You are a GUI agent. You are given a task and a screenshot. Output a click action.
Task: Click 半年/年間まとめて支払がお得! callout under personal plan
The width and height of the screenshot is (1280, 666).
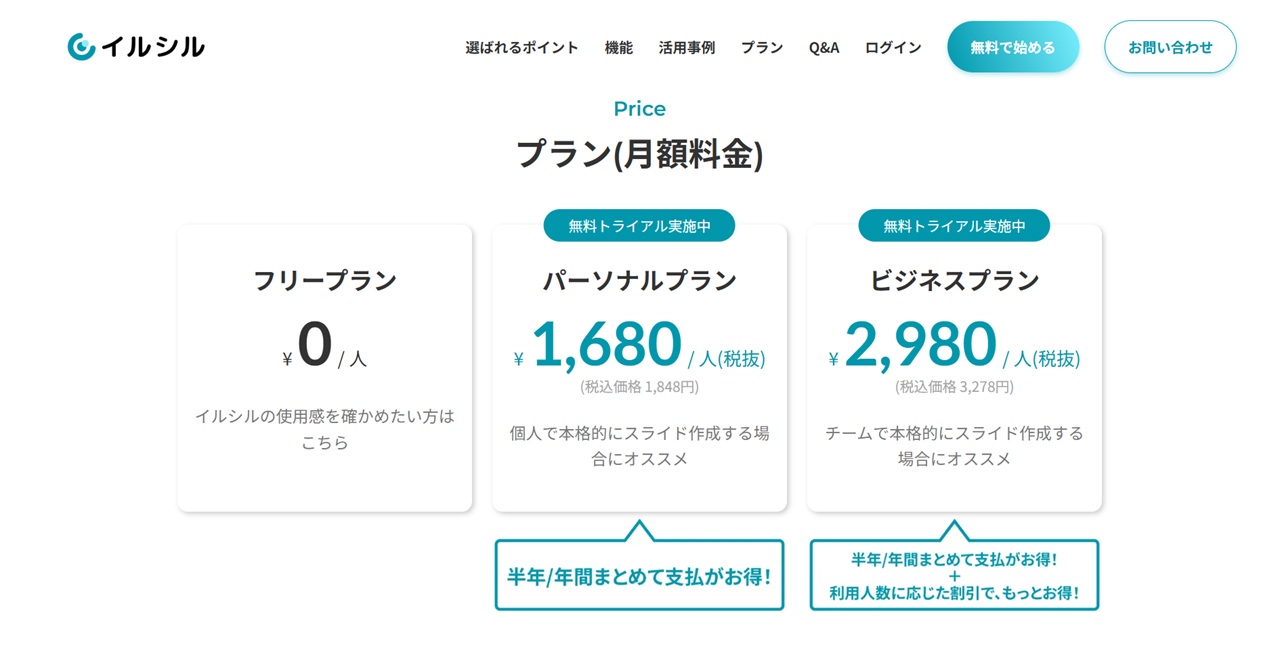640,576
